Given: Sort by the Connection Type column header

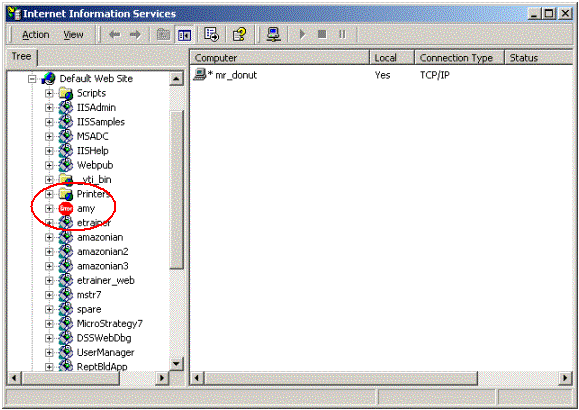Looking at the screenshot, I should point(459,58).
